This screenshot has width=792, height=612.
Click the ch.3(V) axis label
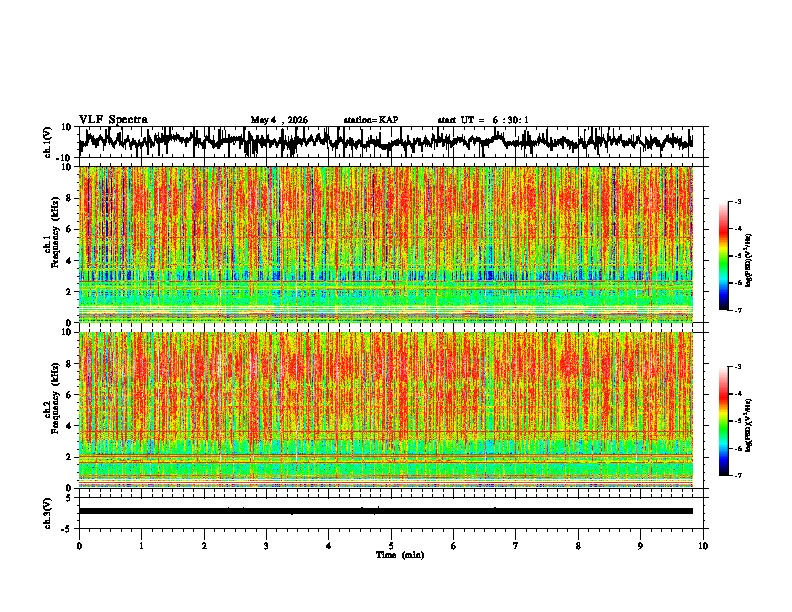tap(48, 513)
